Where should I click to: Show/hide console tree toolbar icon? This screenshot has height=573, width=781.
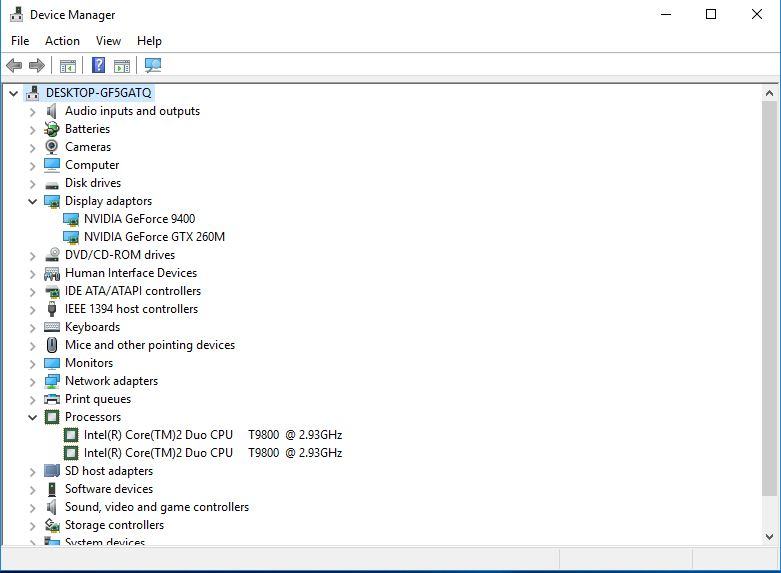tap(68, 65)
